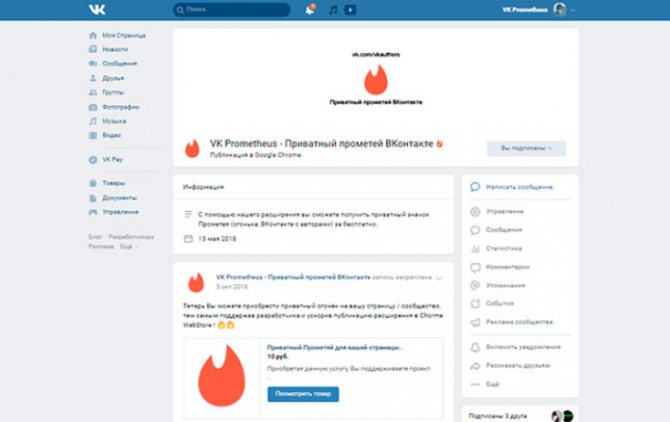Image resolution: width=670 pixels, height=422 pixels.
Task: Open Музыка icon in left sidebar
Action: (93, 121)
